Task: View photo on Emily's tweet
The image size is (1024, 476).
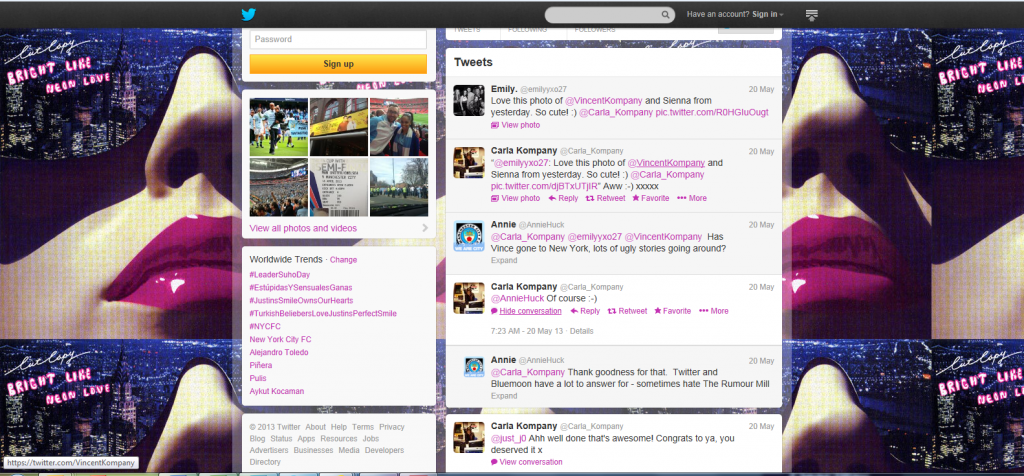Action: tap(515, 125)
